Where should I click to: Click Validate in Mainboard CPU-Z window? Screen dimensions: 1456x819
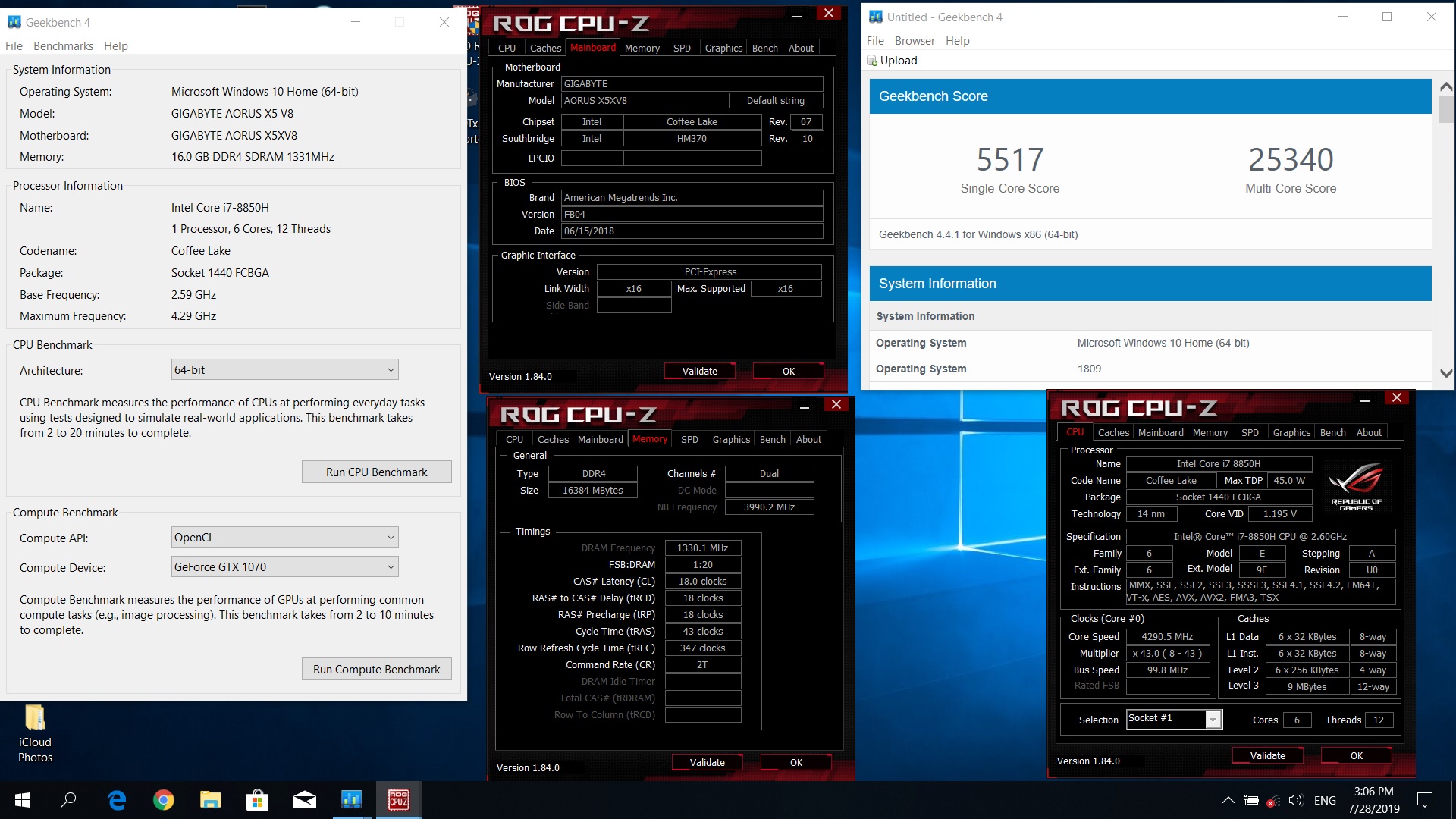coord(699,371)
